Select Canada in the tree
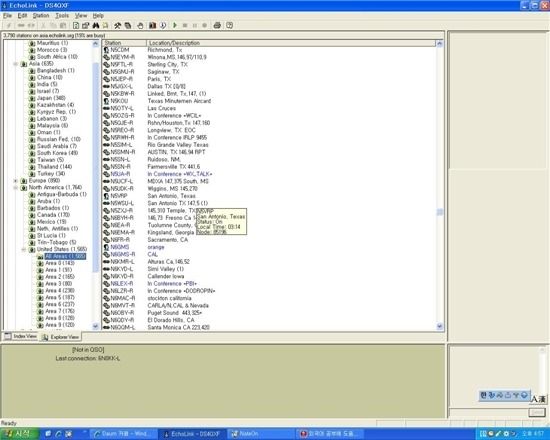 [x=53, y=215]
